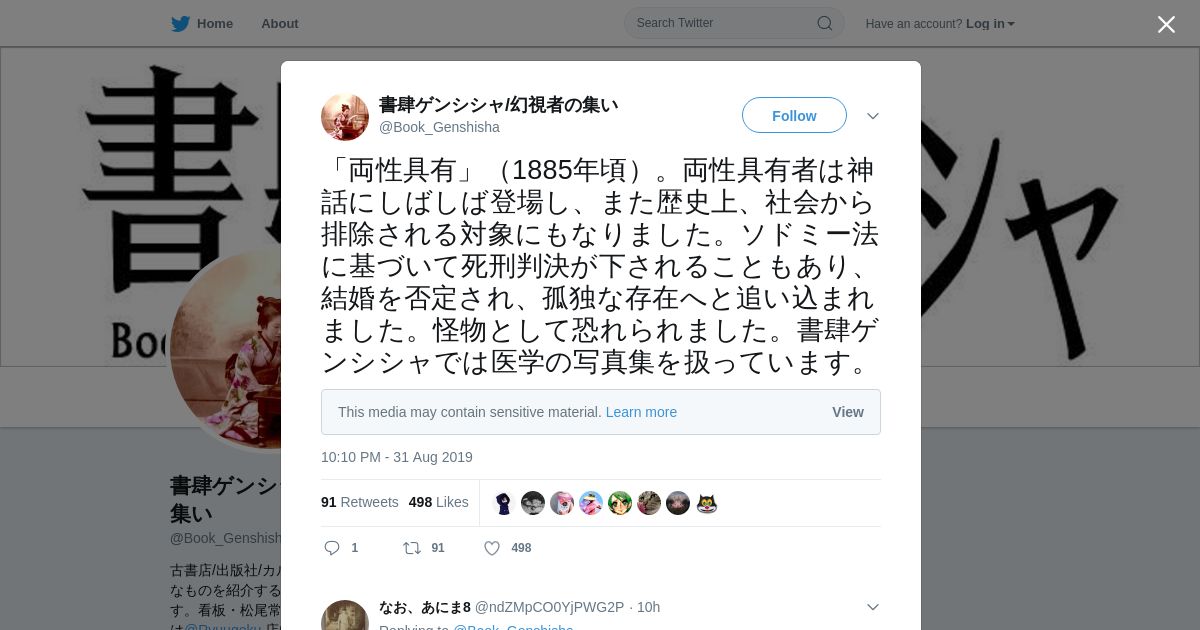1200x630 pixels.
Task: Click the Twitter bird Home icon
Action: pyautogui.click(x=180, y=24)
